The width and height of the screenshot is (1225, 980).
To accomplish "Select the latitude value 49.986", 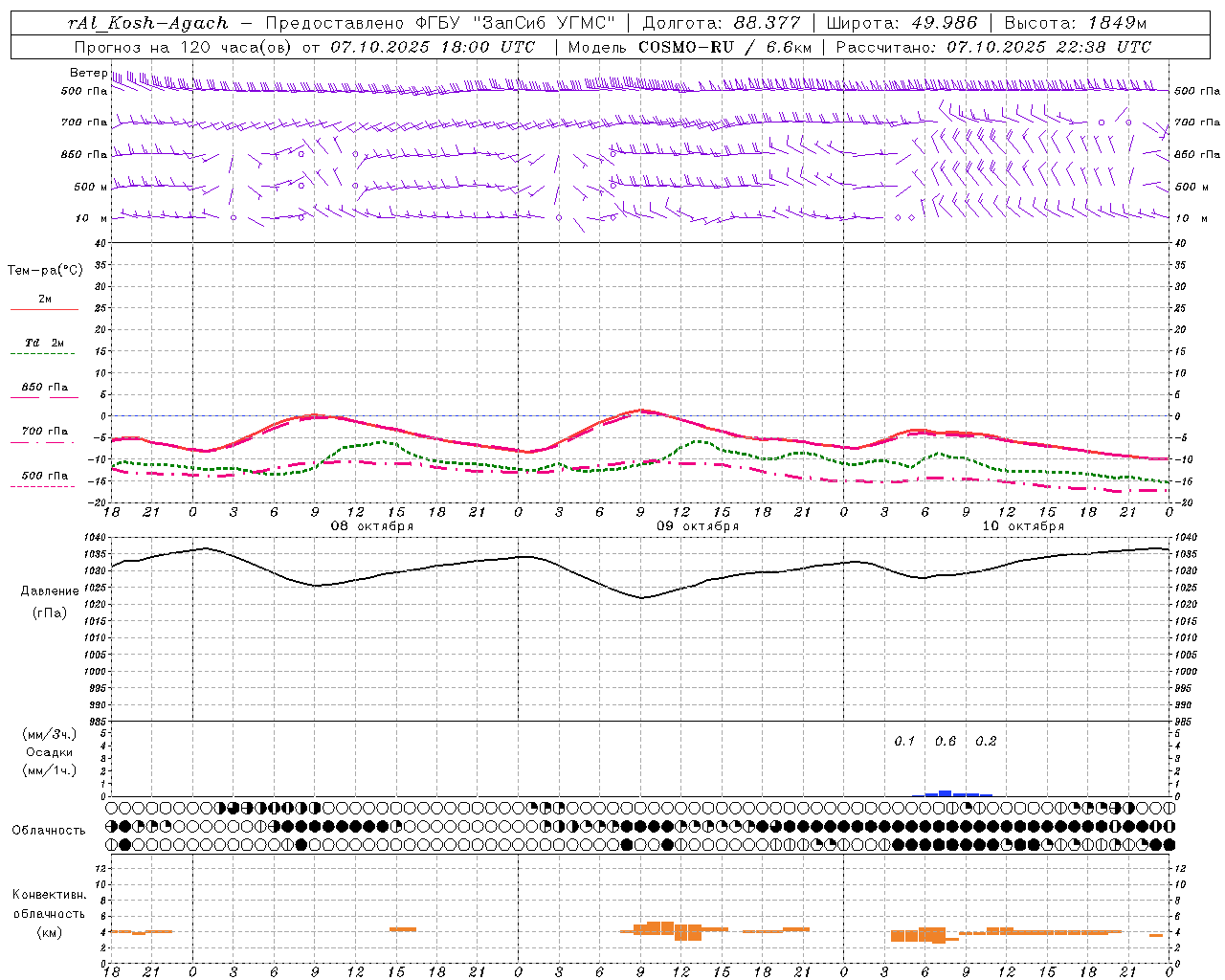I will (943, 23).
